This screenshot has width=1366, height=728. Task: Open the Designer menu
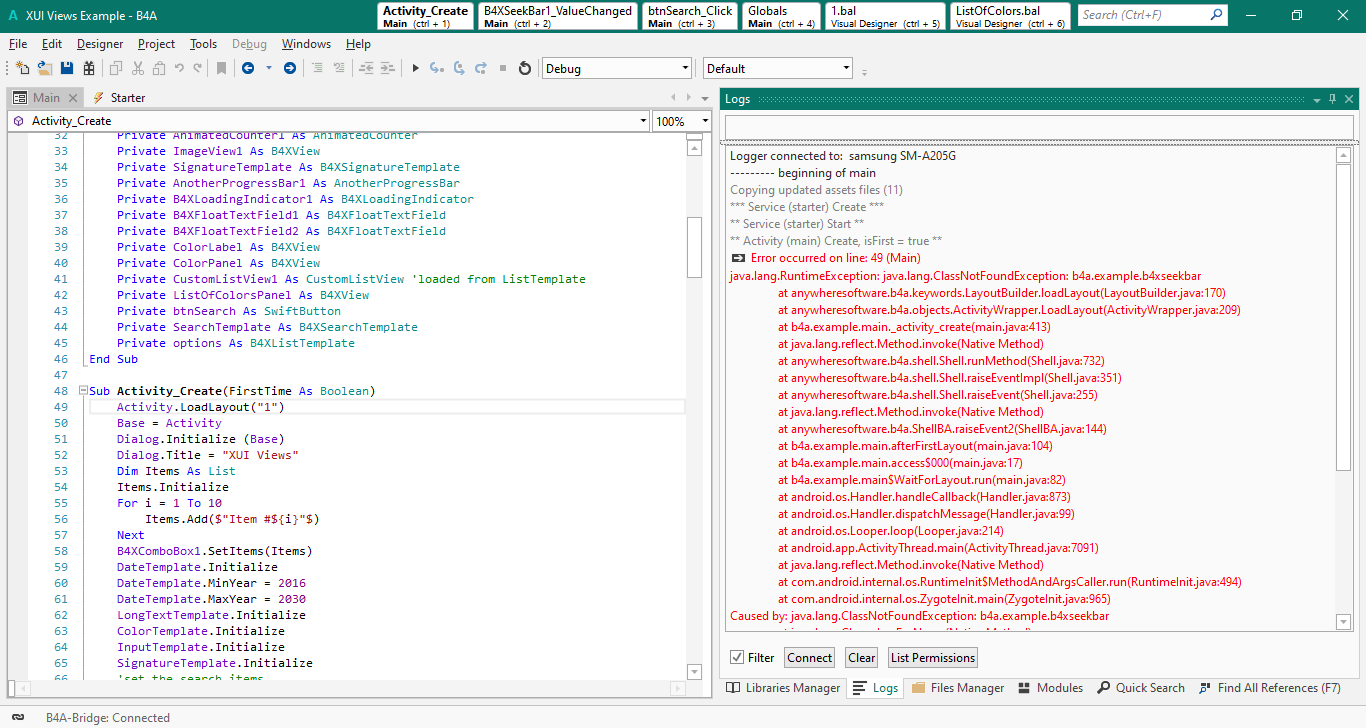coord(100,44)
